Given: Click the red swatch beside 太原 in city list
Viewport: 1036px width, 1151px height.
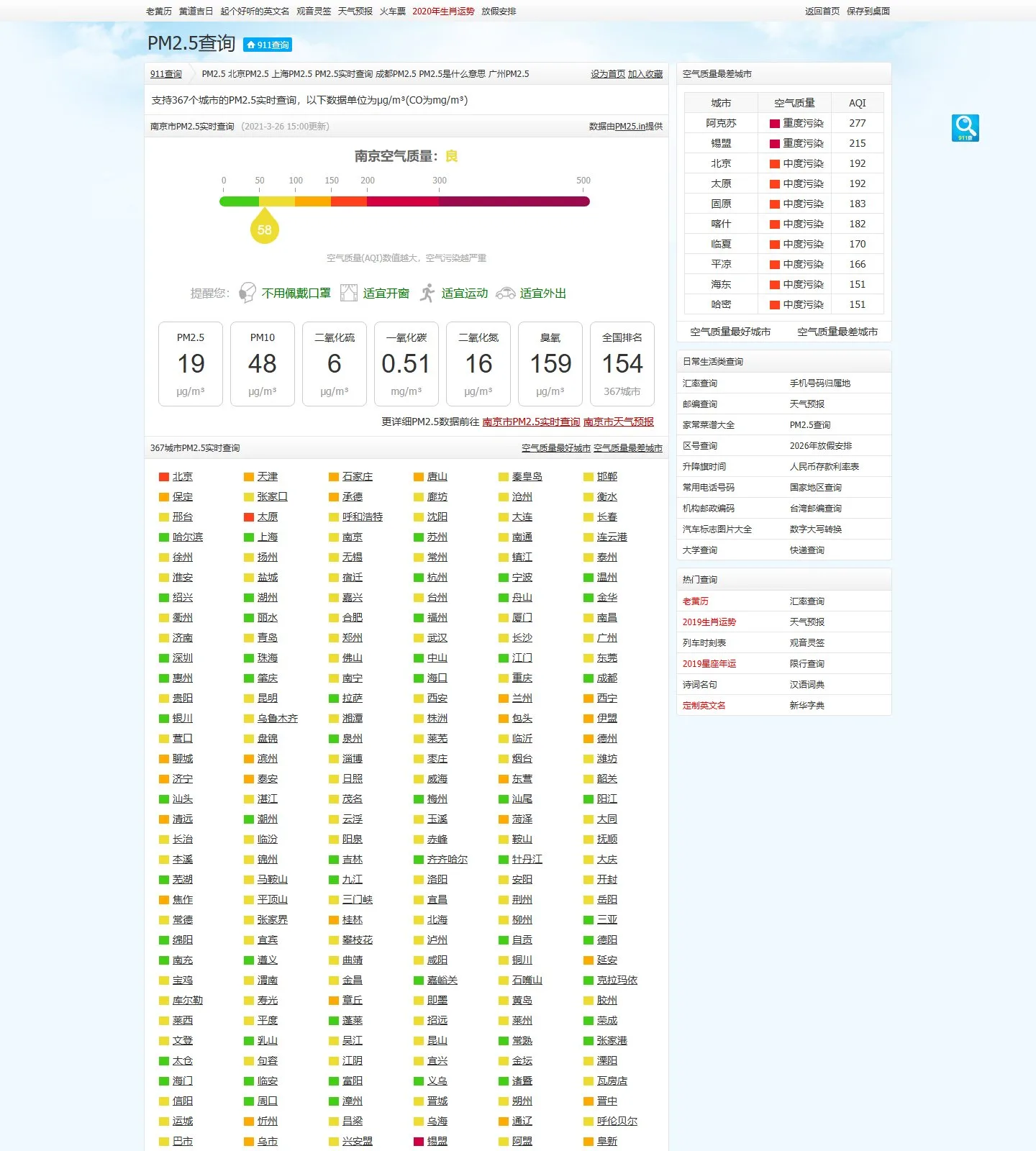Looking at the screenshot, I should click(x=249, y=517).
